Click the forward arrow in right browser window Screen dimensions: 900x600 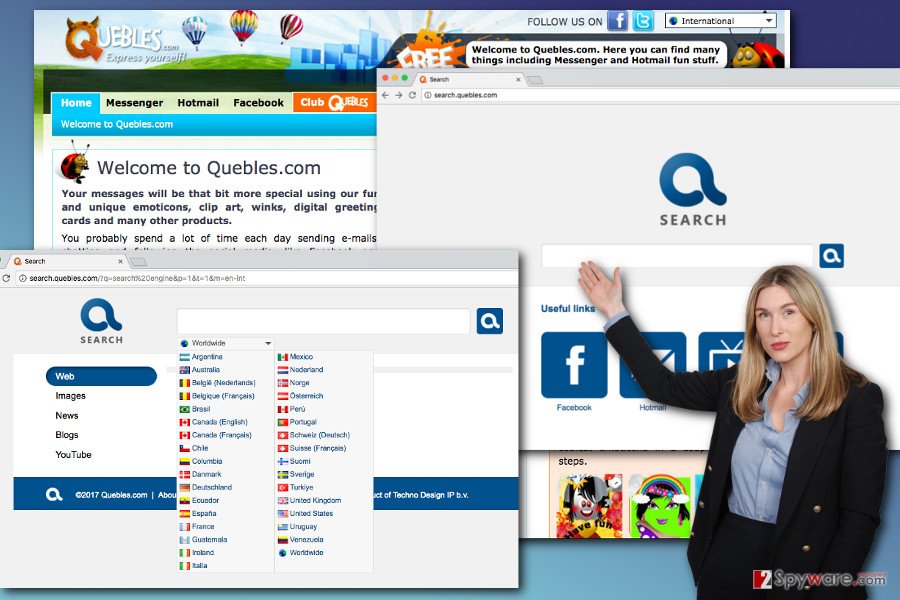[x=399, y=95]
